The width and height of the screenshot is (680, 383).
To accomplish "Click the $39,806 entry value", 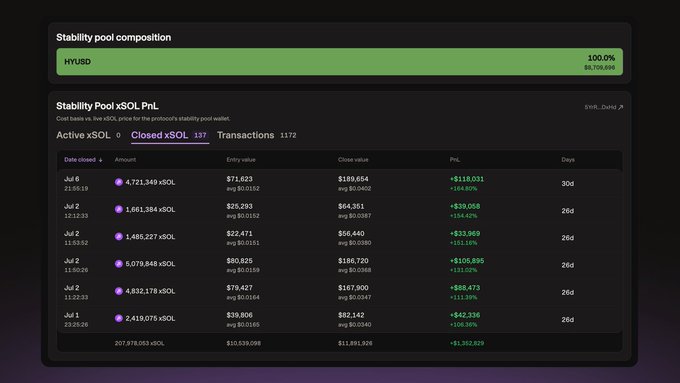I will [x=239, y=315].
